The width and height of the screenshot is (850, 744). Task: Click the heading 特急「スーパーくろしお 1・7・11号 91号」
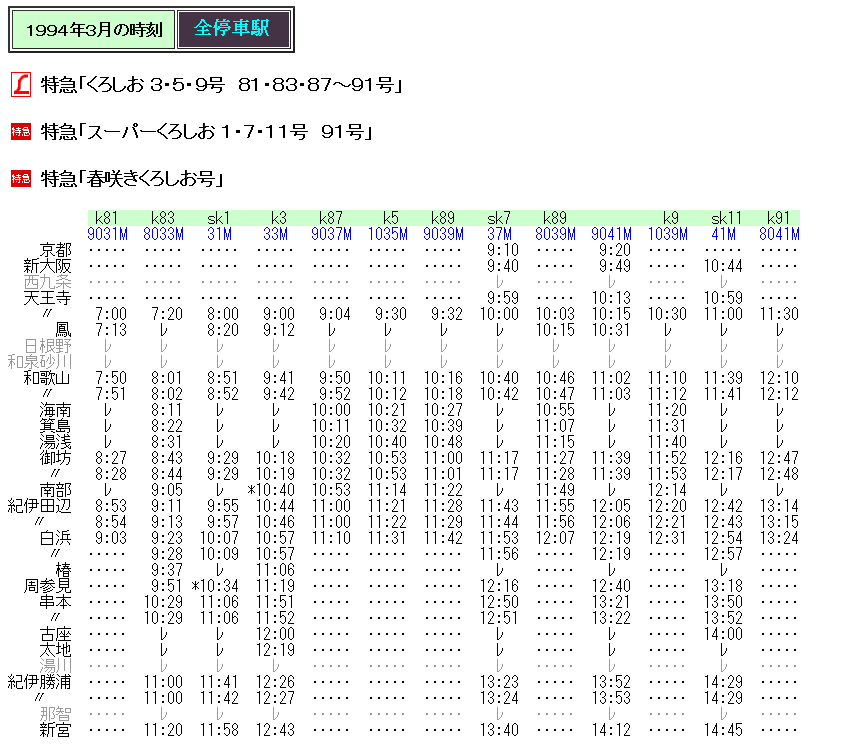207,132
